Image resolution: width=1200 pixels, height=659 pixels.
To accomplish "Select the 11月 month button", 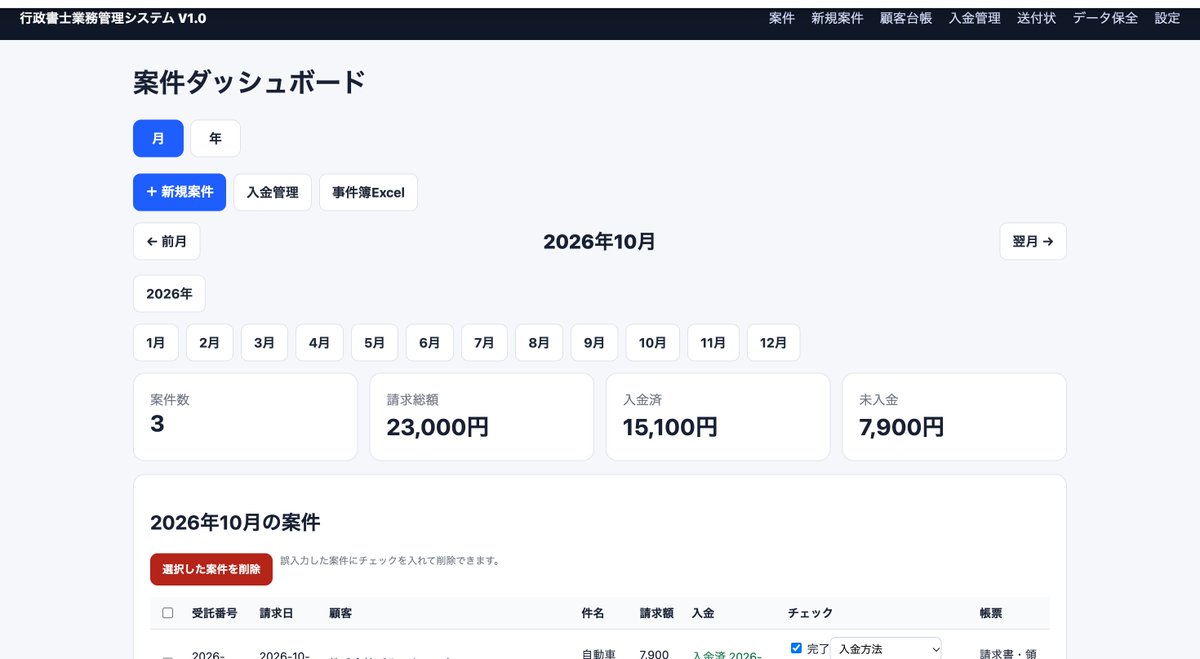I will [x=713, y=342].
